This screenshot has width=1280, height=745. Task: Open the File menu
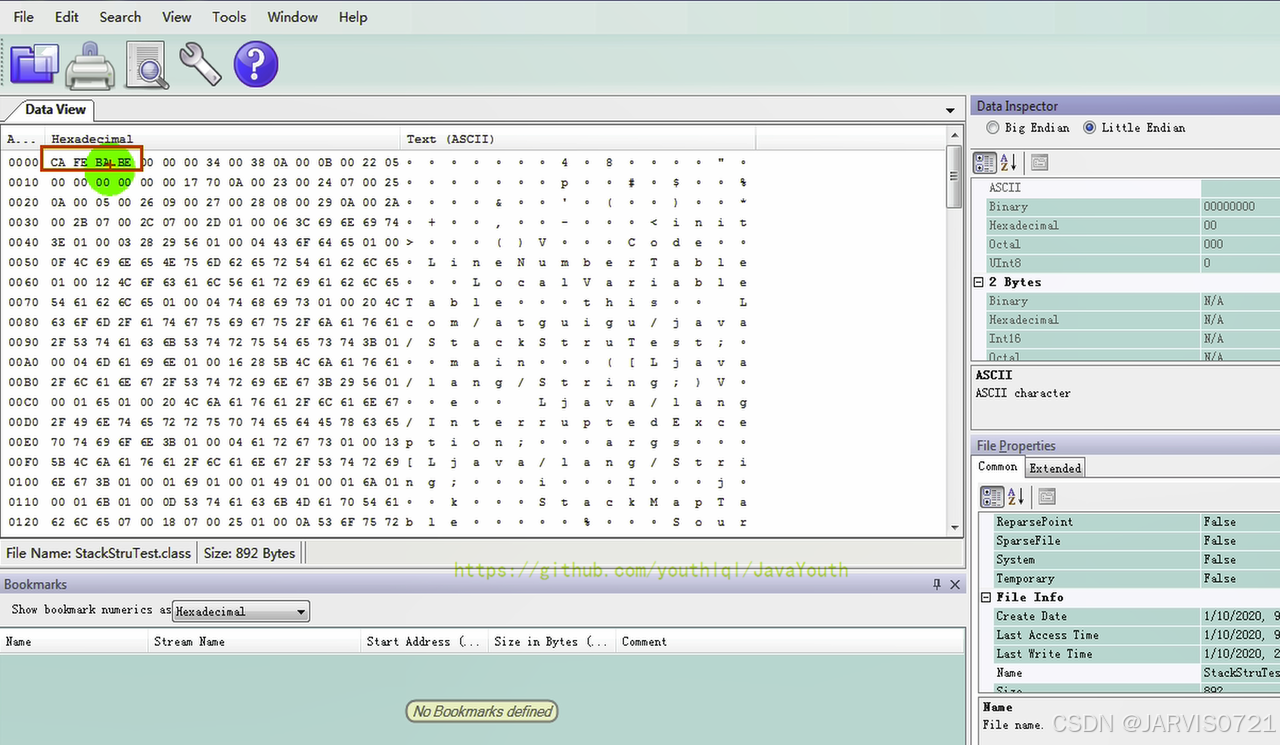(23, 17)
